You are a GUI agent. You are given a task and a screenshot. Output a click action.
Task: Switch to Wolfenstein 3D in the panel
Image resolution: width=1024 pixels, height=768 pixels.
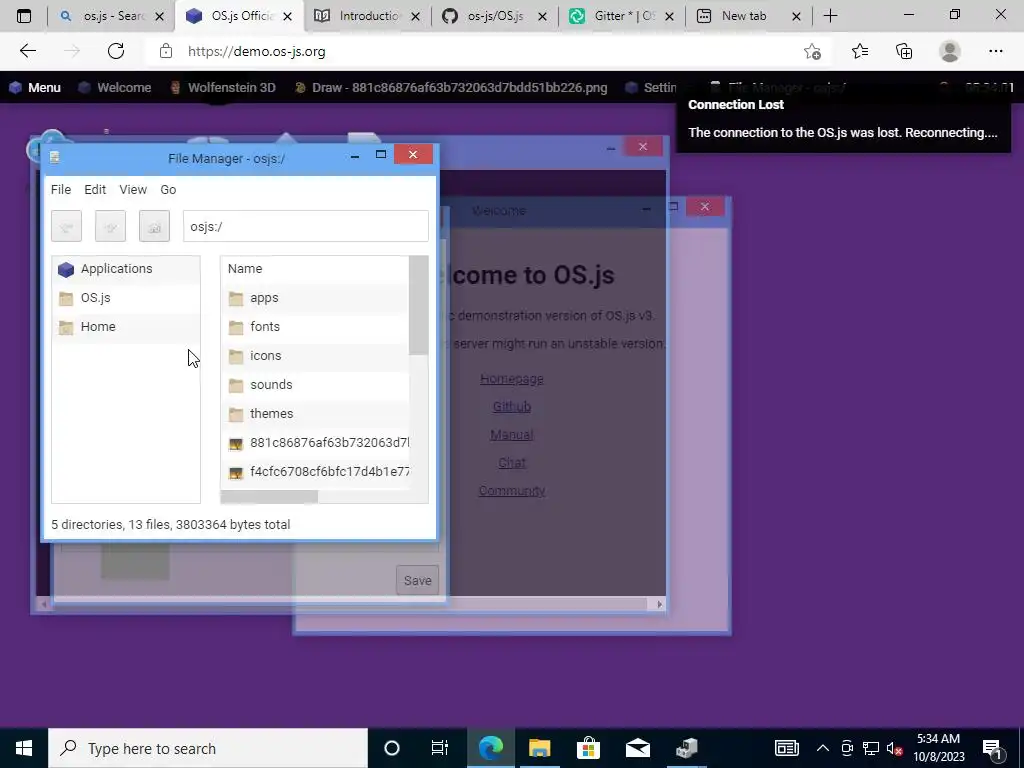coord(222,88)
